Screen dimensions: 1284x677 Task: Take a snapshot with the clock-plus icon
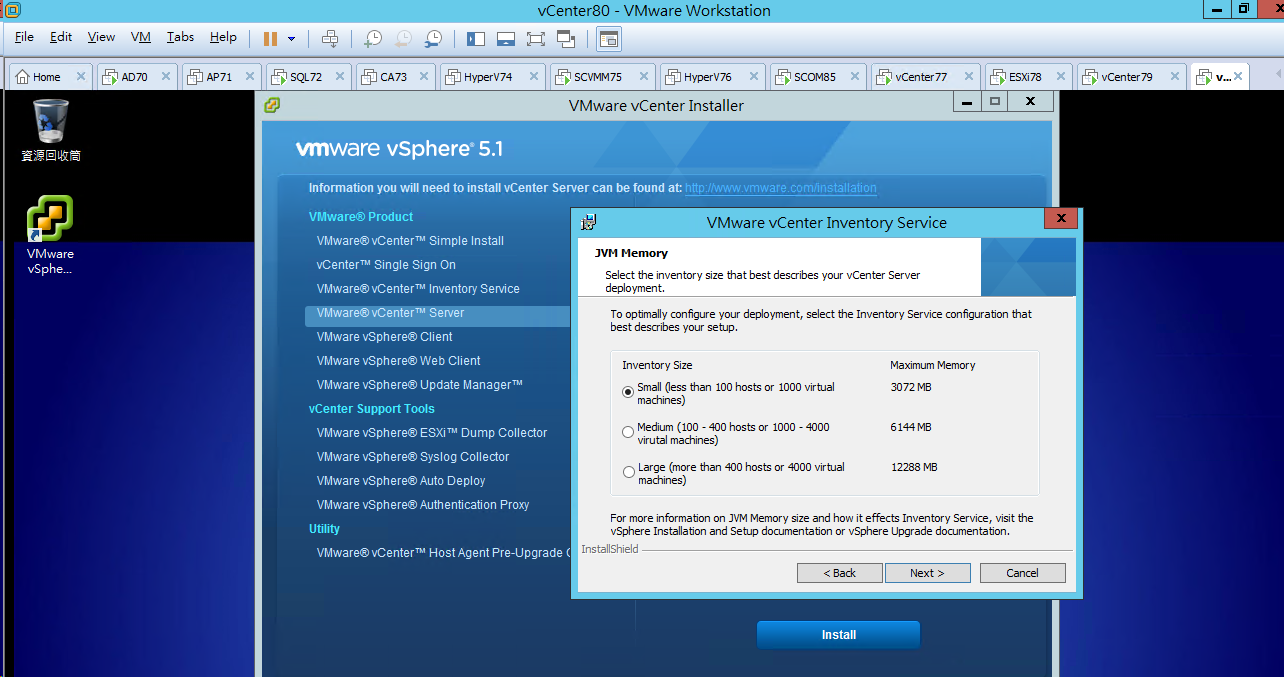(x=372, y=39)
